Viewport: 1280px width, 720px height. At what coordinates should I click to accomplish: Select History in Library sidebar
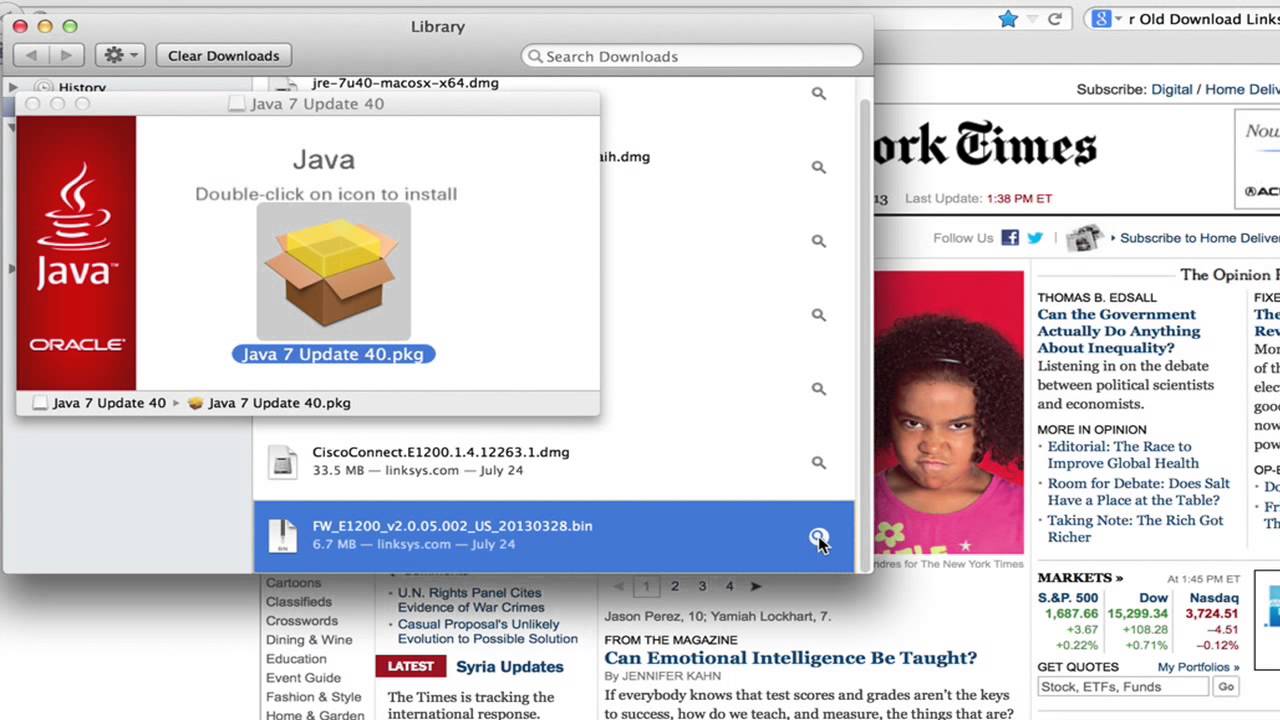(82, 88)
